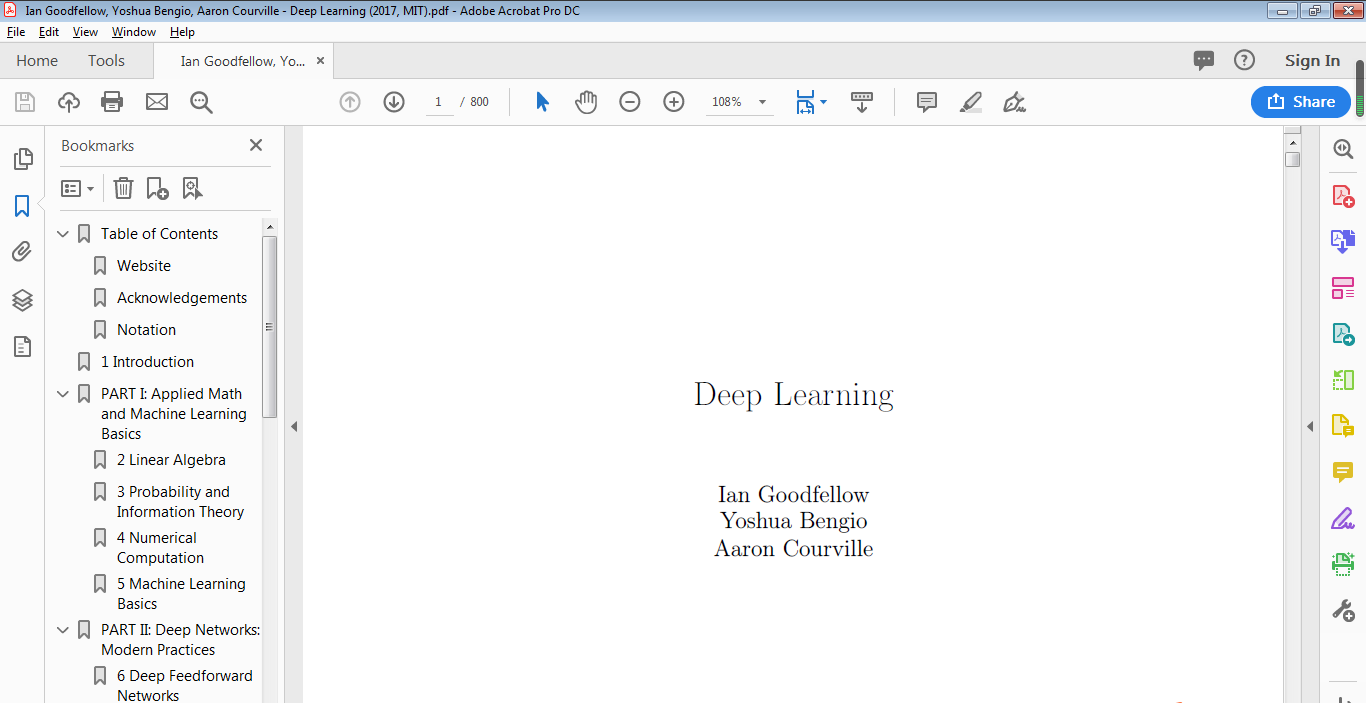Jump to the 2 Linear Algebra bookmark

171,460
